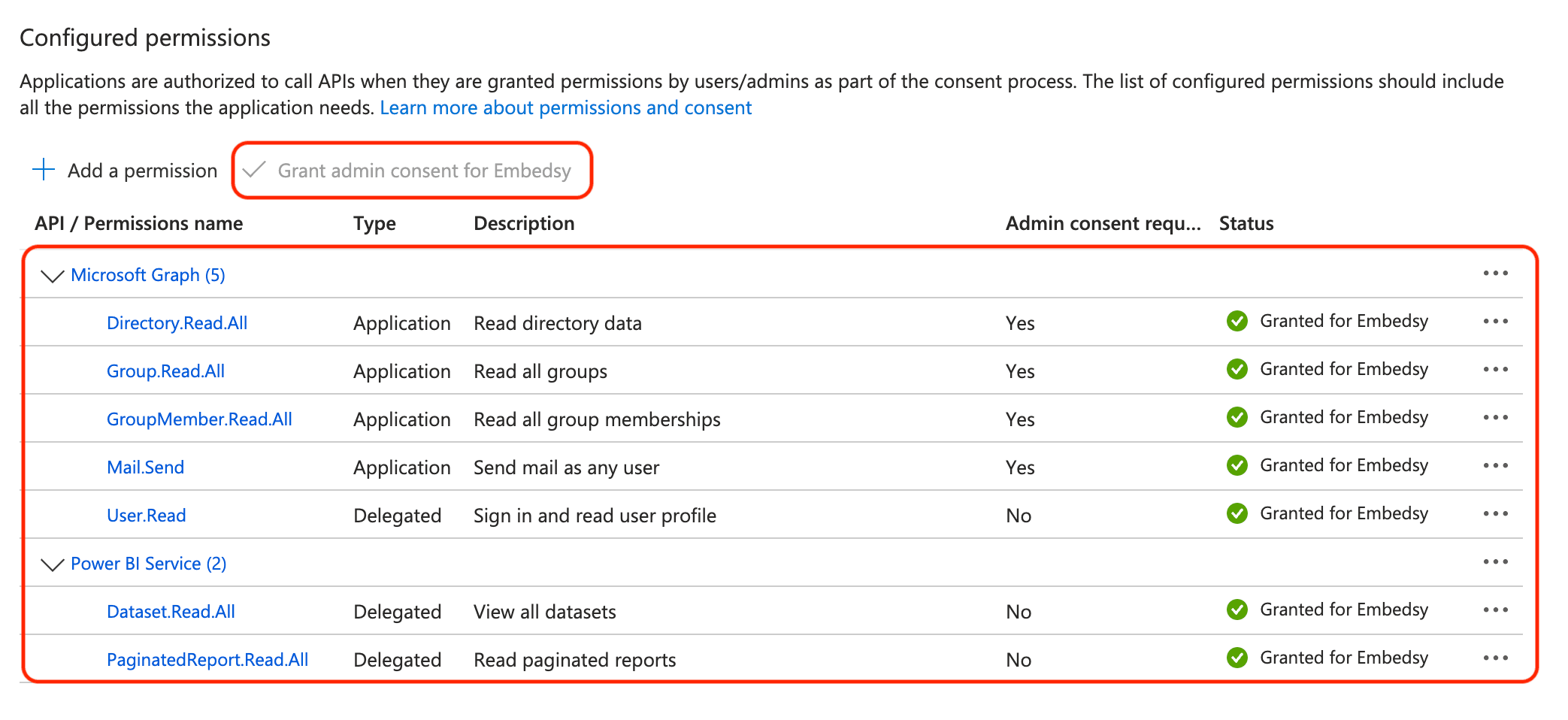Open Learn more about permissions and consent

565,107
